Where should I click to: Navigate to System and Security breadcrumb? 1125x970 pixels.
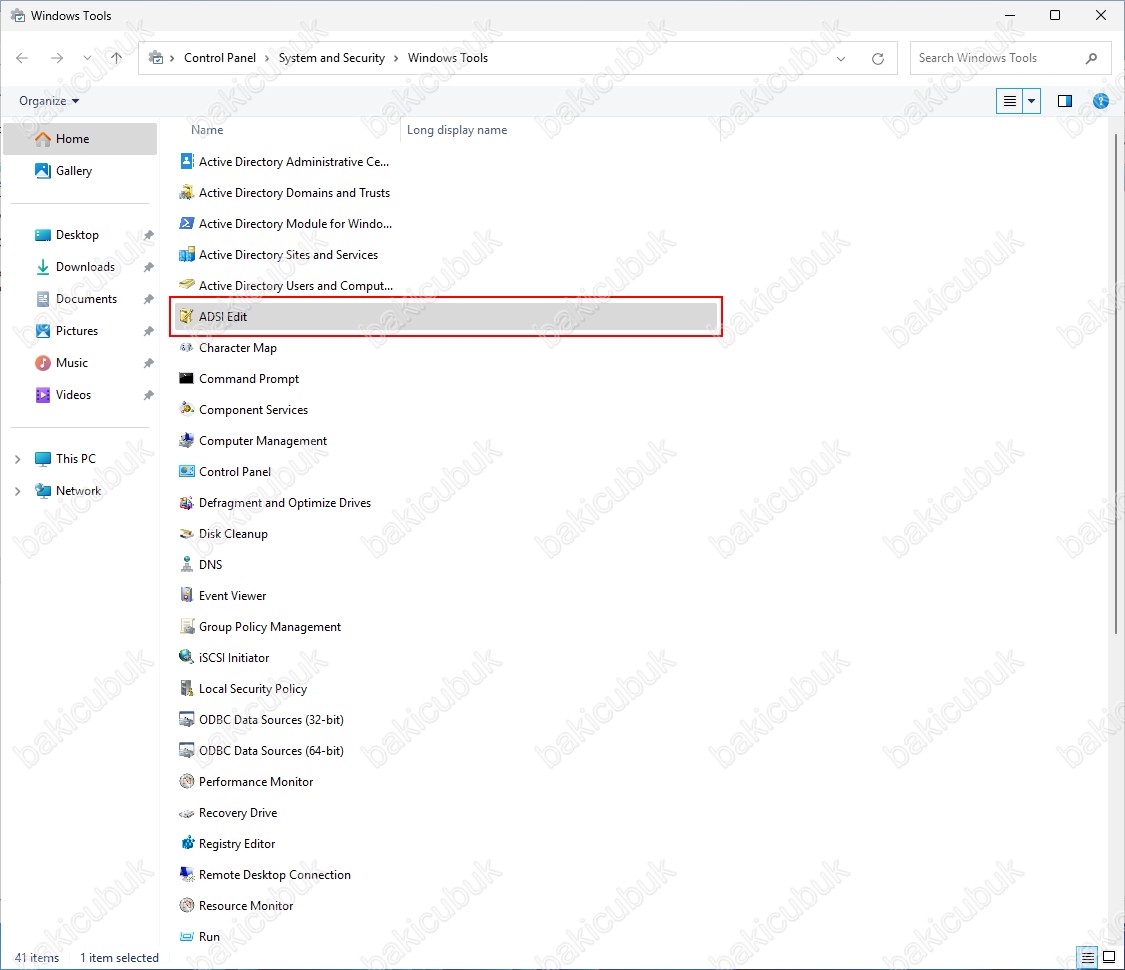(x=331, y=58)
